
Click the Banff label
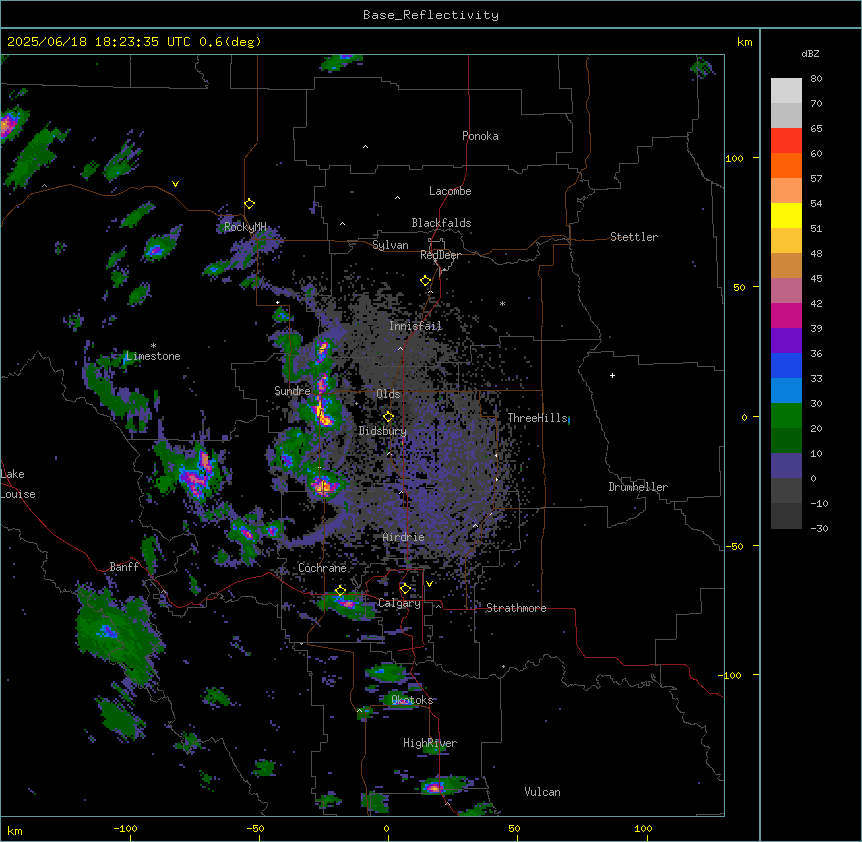(124, 567)
